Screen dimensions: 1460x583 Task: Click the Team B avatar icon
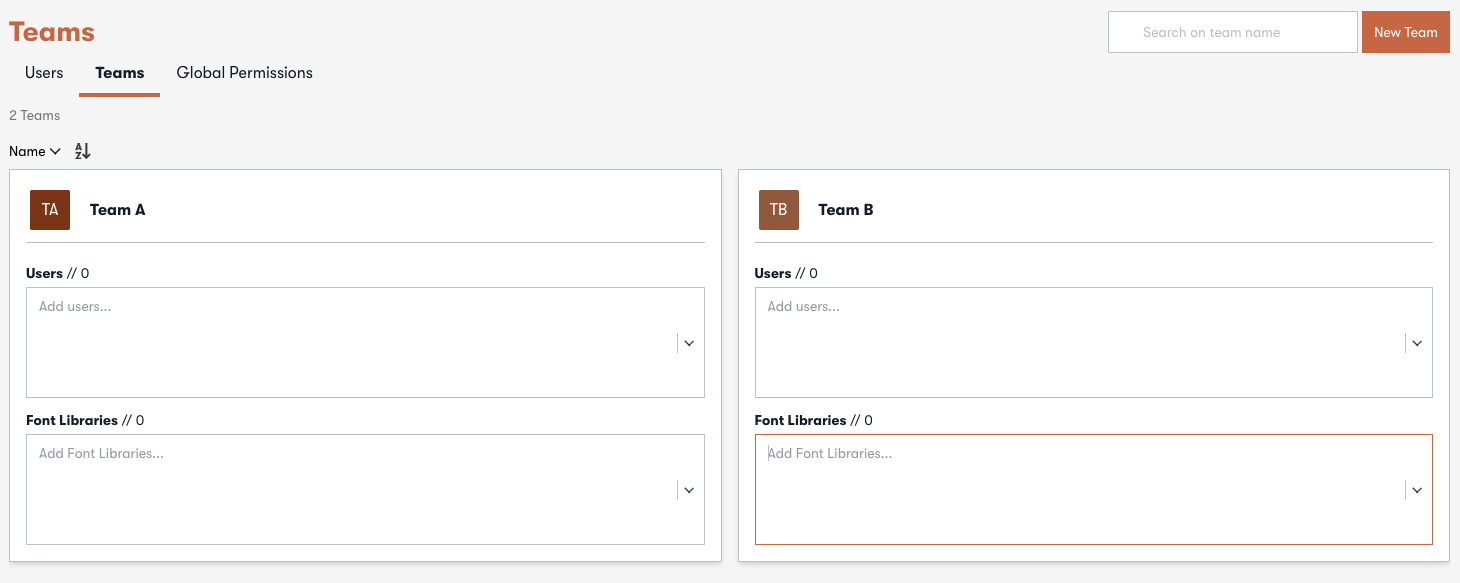coord(778,210)
